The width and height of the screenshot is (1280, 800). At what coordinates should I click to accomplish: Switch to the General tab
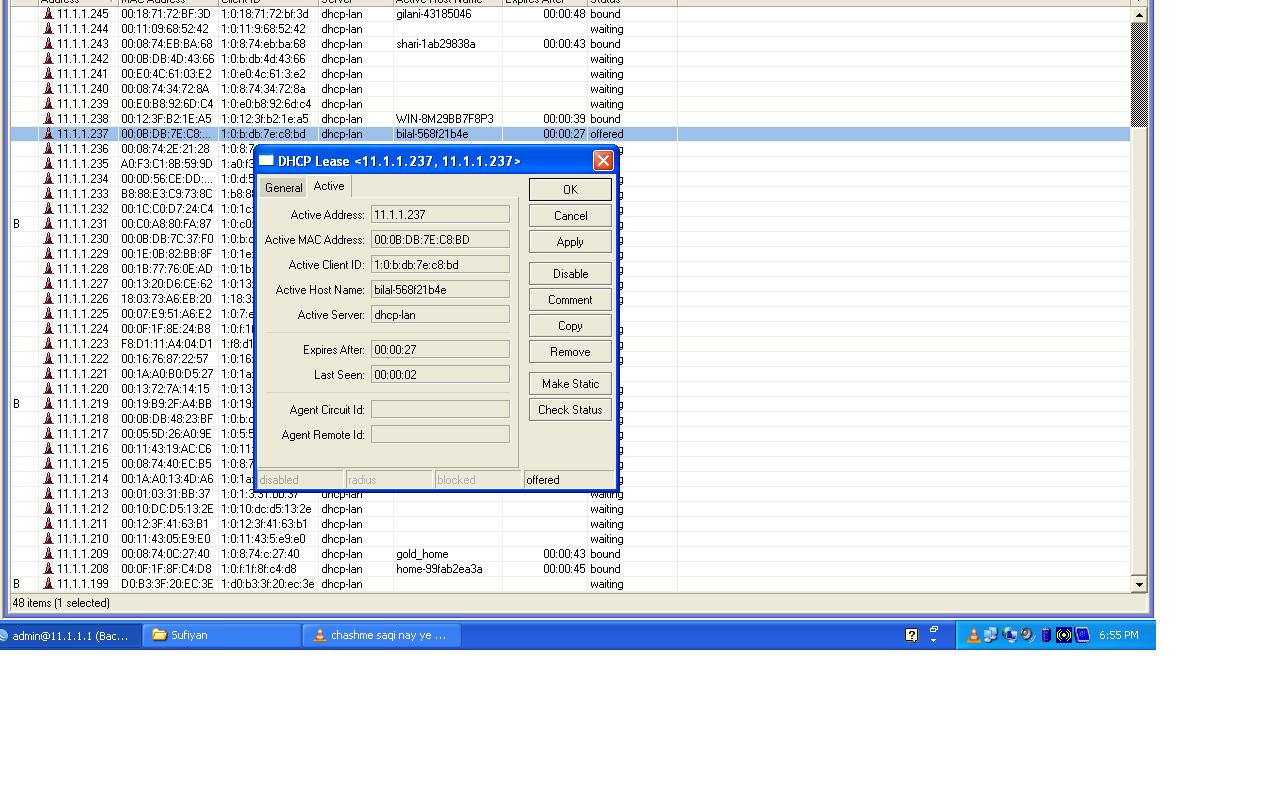tap(283, 186)
